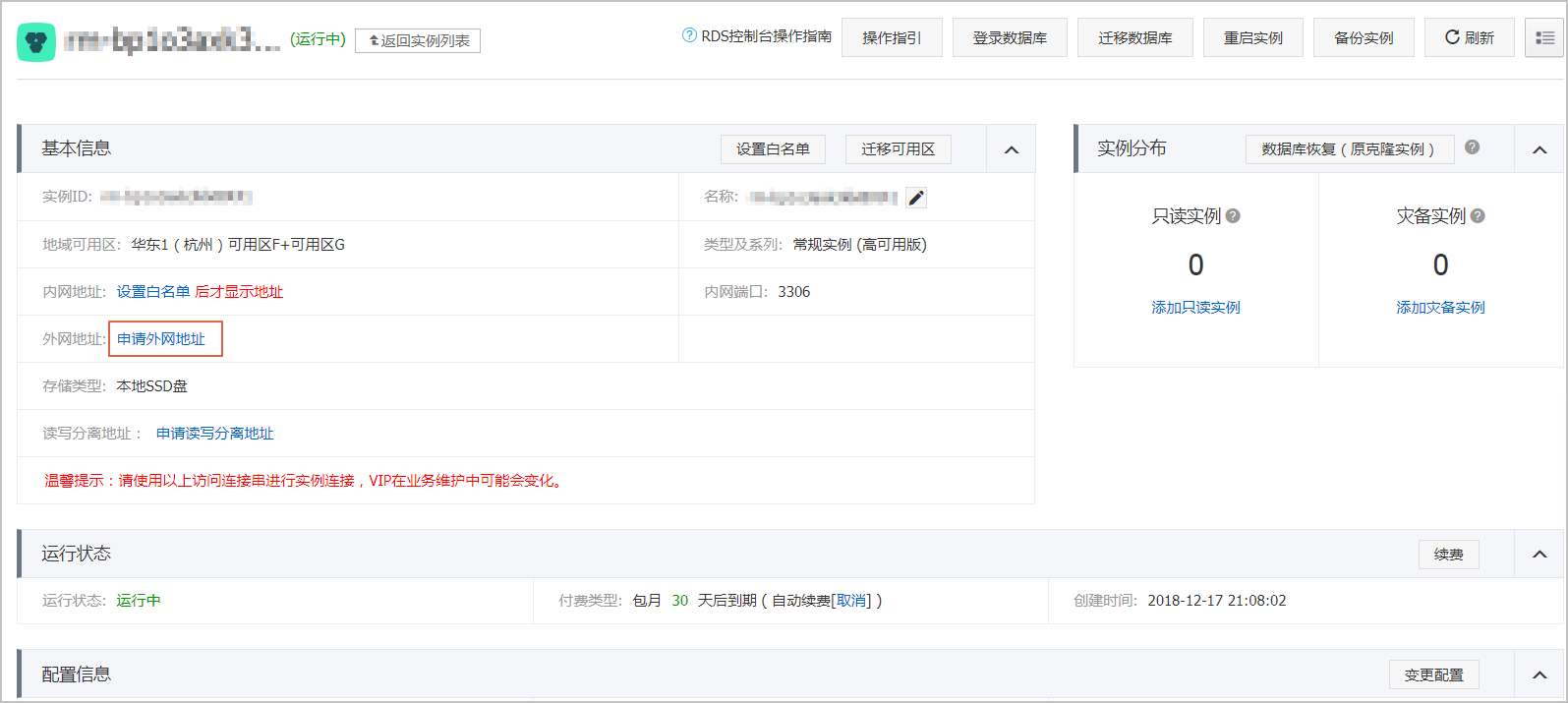Click 备份实例 button
Viewport: 1568px width, 703px height.
[1364, 37]
